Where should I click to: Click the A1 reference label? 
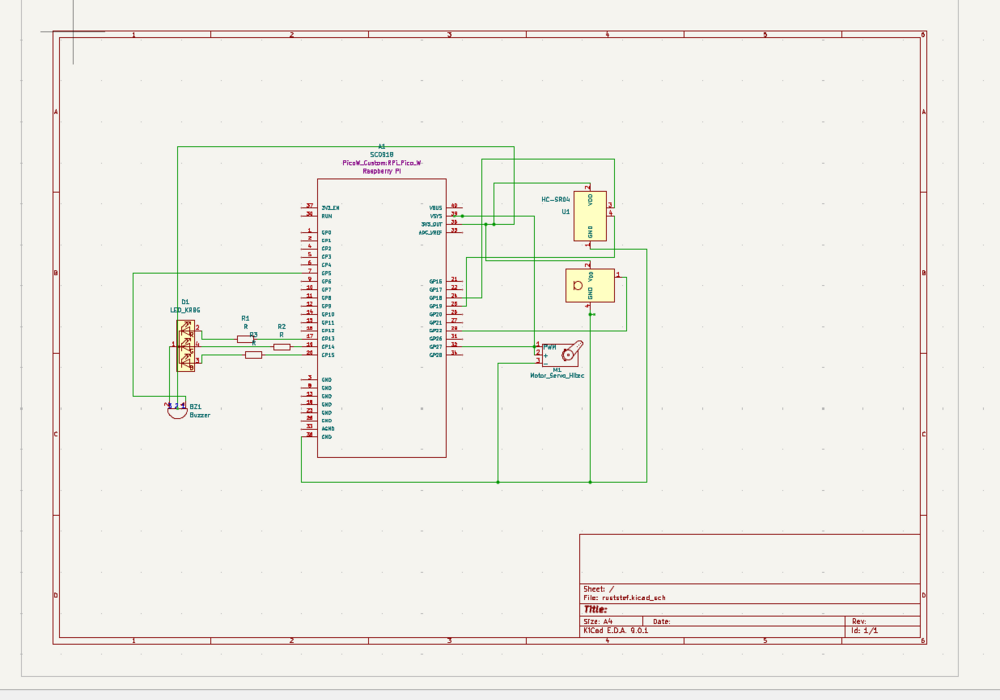point(381,147)
